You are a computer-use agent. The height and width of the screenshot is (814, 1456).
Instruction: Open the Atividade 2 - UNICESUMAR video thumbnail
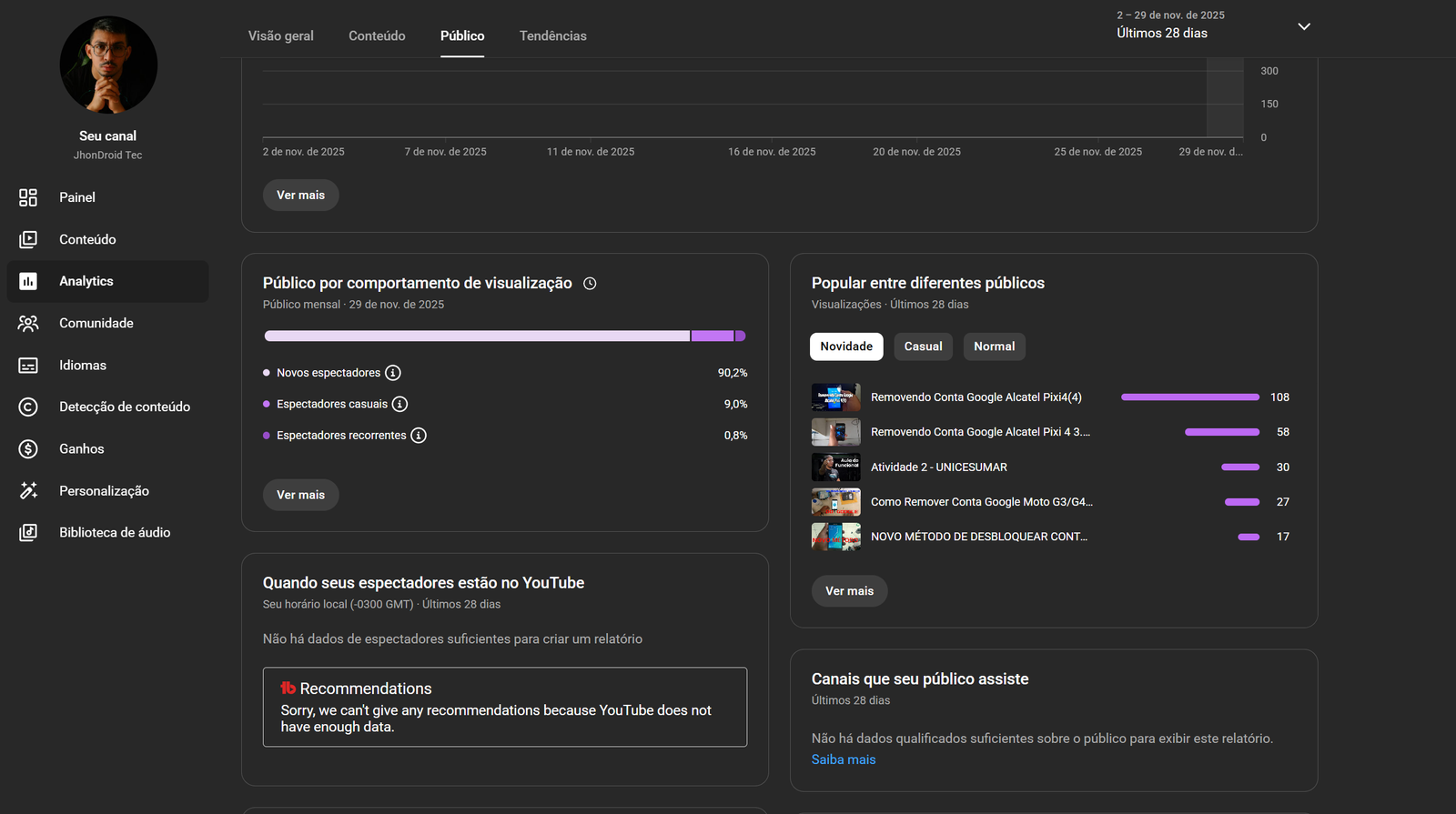coord(835,467)
